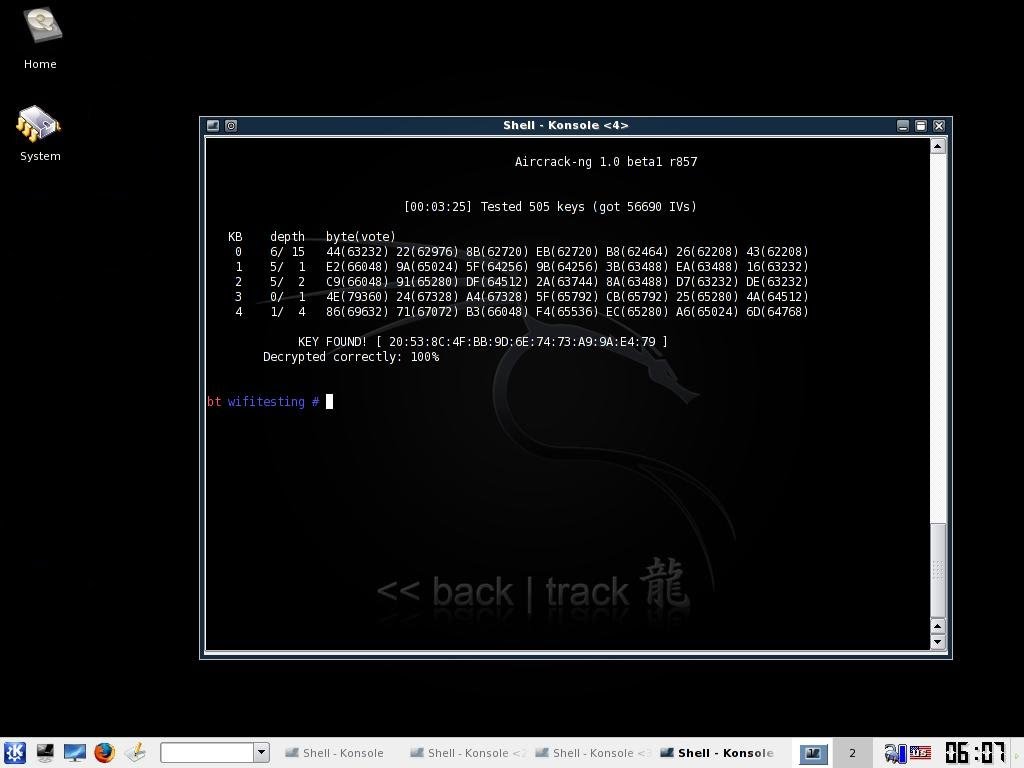Click the US flag keyboard layout icon
Image resolution: width=1024 pixels, height=768 pixels.
[x=920, y=752]
